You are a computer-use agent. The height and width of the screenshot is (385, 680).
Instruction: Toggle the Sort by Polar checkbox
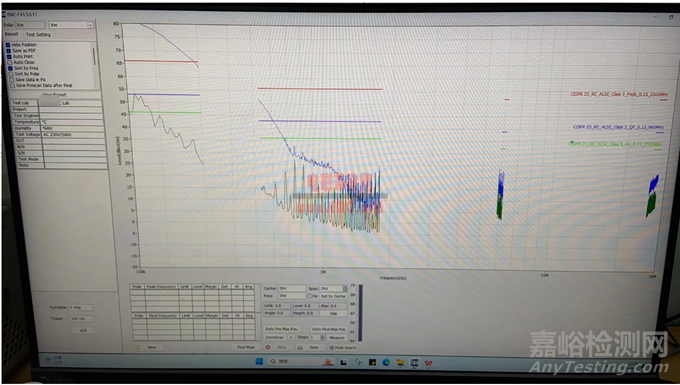(12, 74)
